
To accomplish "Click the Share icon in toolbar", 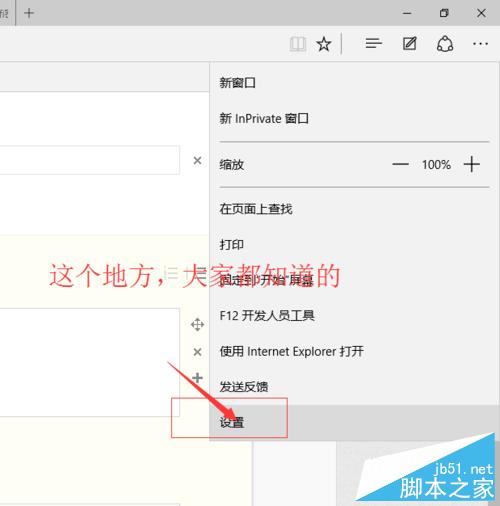I will (x=445, y=44).
